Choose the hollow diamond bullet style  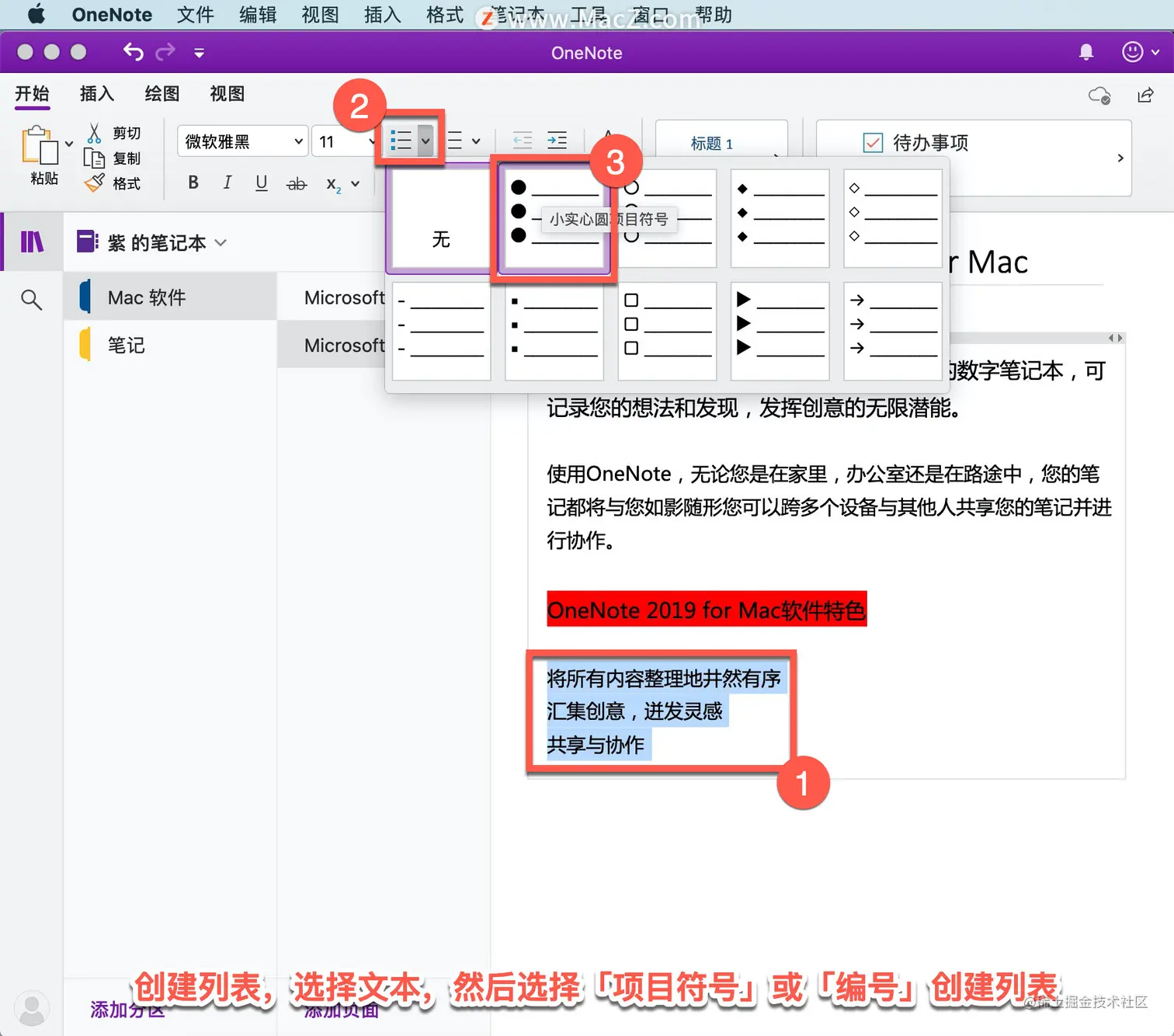(893, 219)
